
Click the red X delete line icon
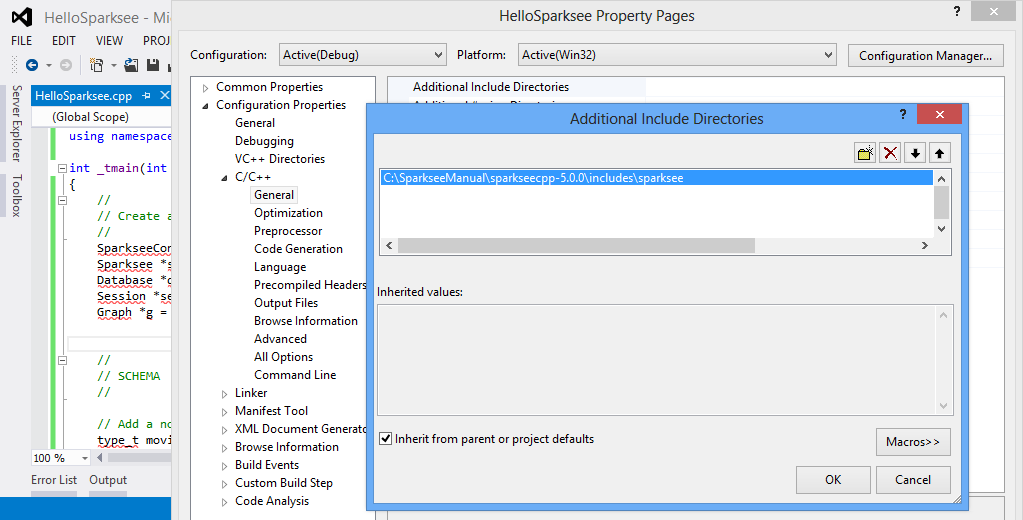890,153
